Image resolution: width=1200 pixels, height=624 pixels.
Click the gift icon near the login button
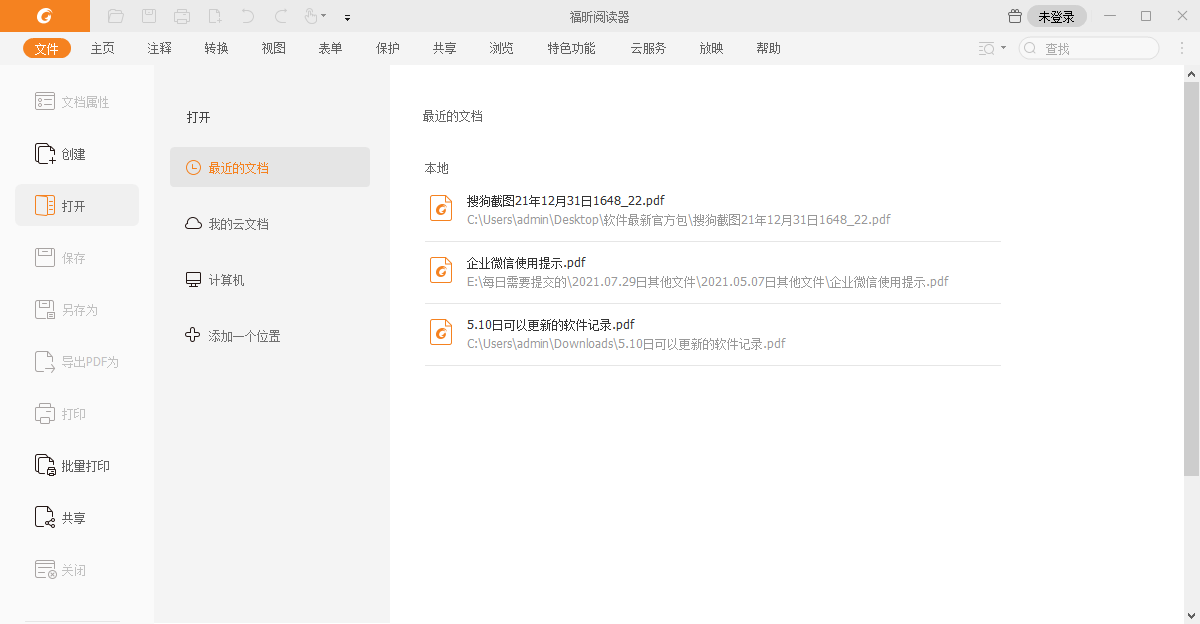tap(1014, 16)
